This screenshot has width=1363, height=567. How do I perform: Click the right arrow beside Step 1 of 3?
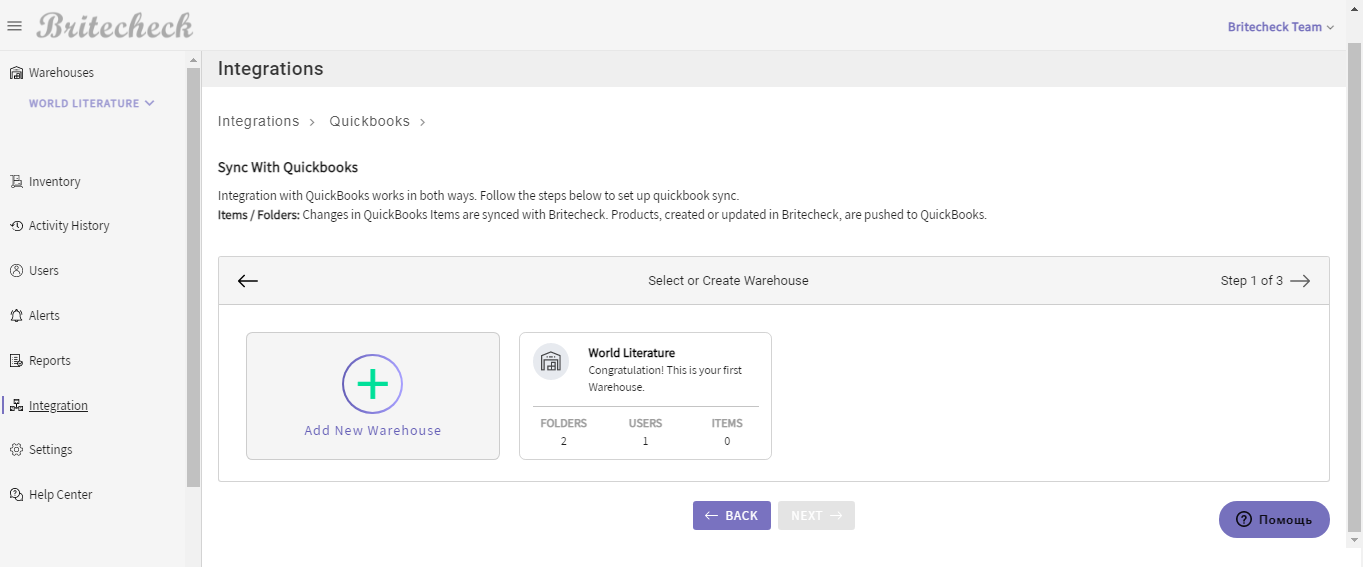(1300, 281)
